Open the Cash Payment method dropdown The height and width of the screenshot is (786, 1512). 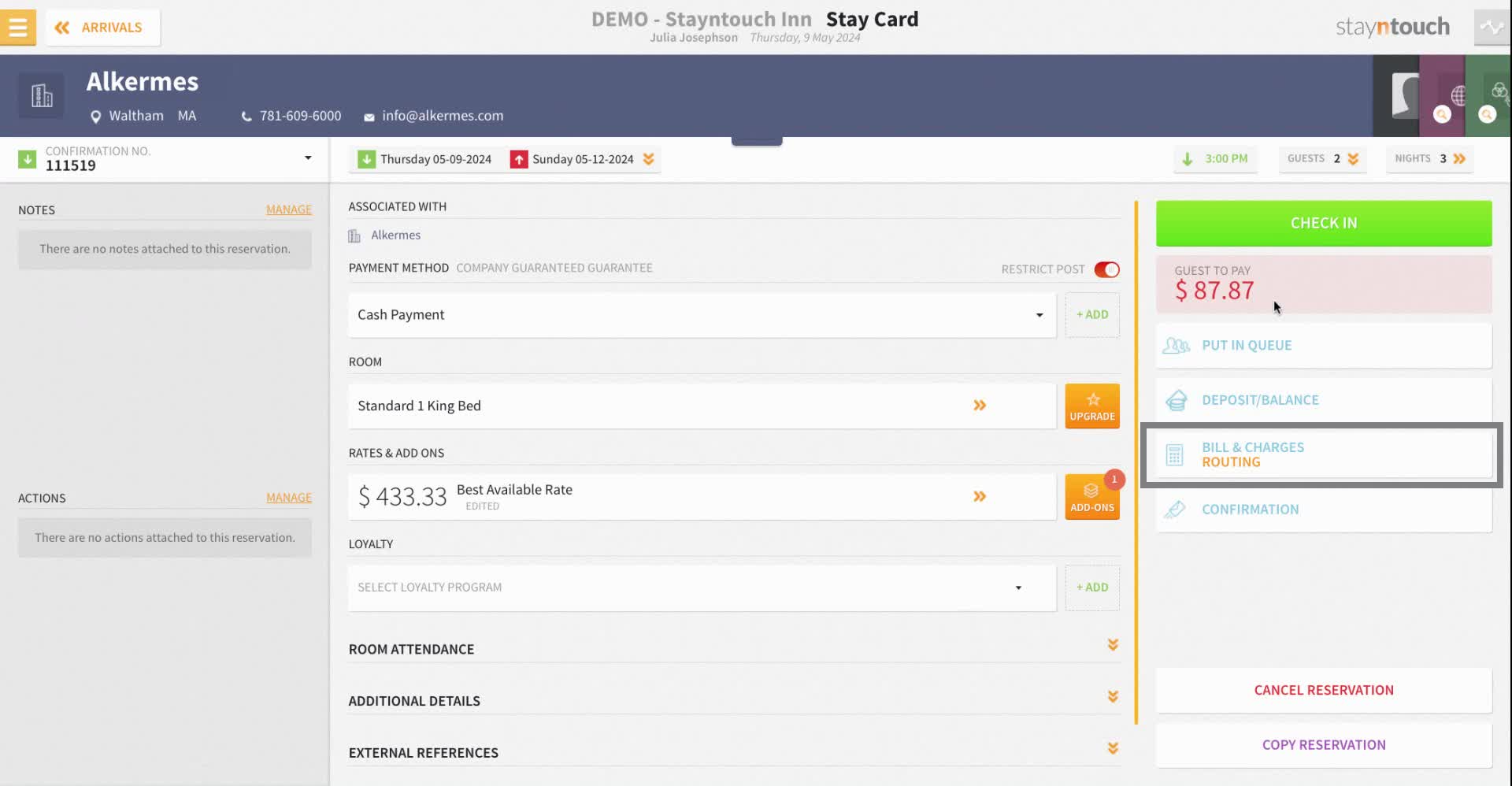(702, 315)
